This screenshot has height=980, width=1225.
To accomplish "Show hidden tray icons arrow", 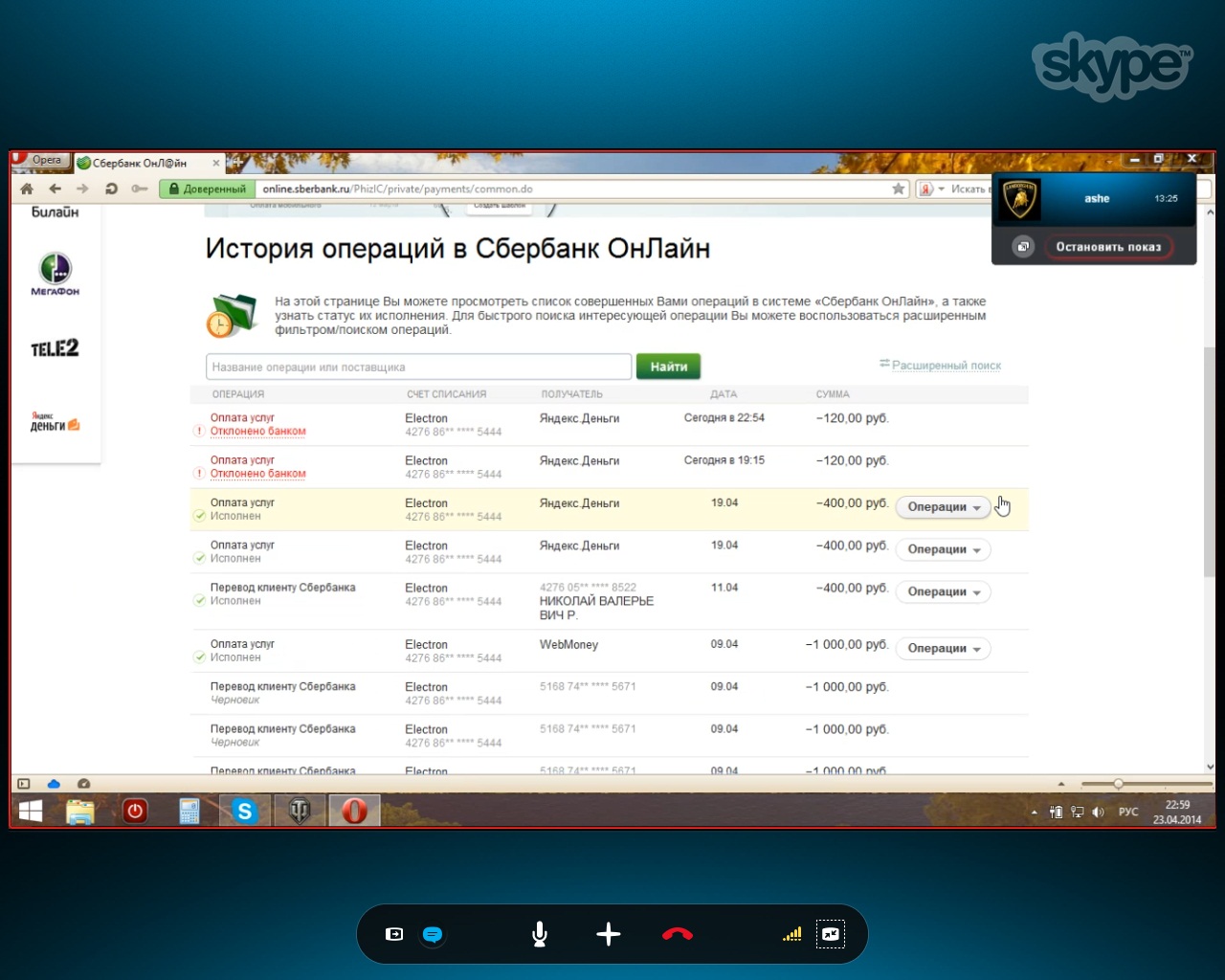I will tap(1034, 813).
